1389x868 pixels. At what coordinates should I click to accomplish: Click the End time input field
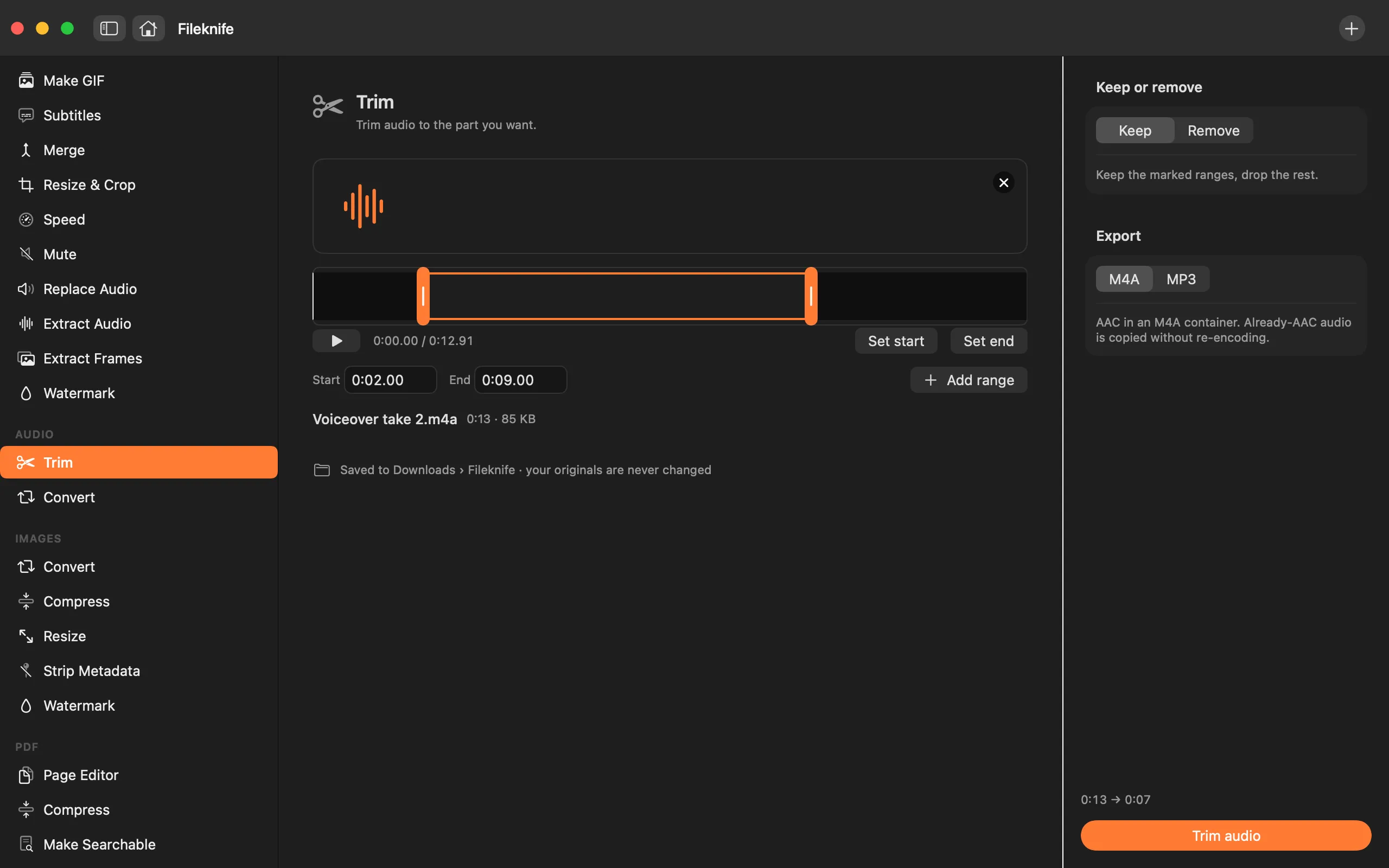click(x=520, y=380)
